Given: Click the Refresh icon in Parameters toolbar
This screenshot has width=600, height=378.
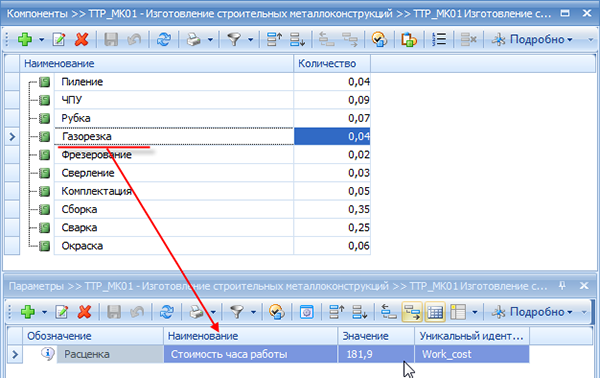Looking at the screenshot, I should 166,312.
